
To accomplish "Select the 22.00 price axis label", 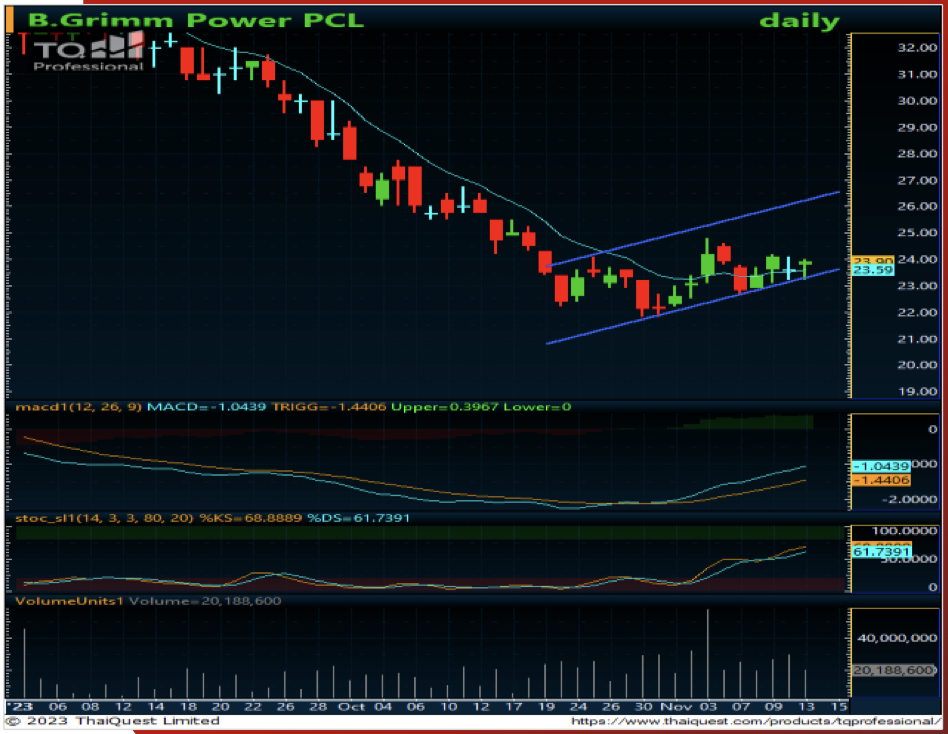I will 917,313.
